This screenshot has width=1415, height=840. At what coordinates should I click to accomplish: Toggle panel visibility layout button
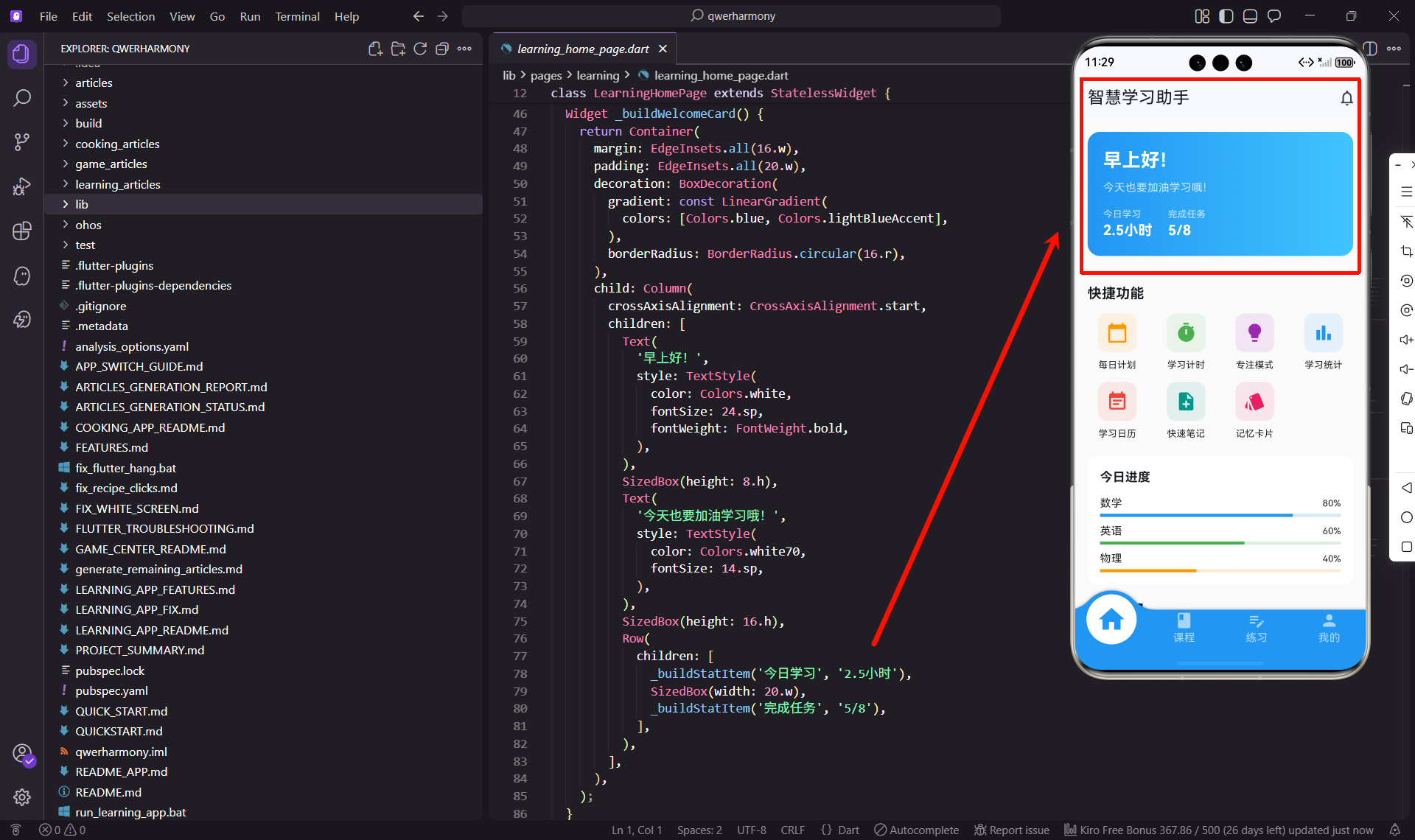(x=1250, y=16)
